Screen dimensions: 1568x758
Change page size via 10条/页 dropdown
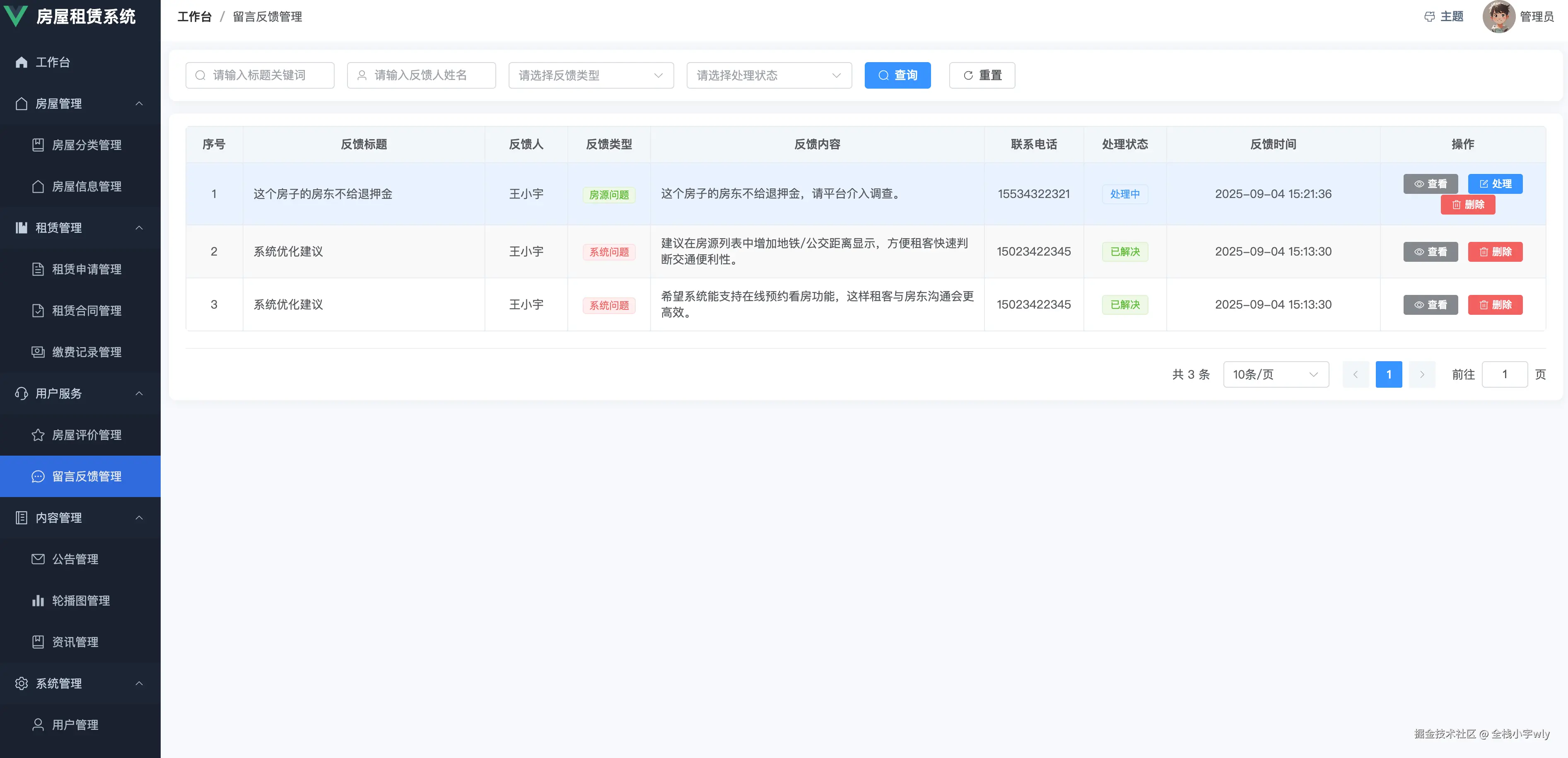(1276, 374)
